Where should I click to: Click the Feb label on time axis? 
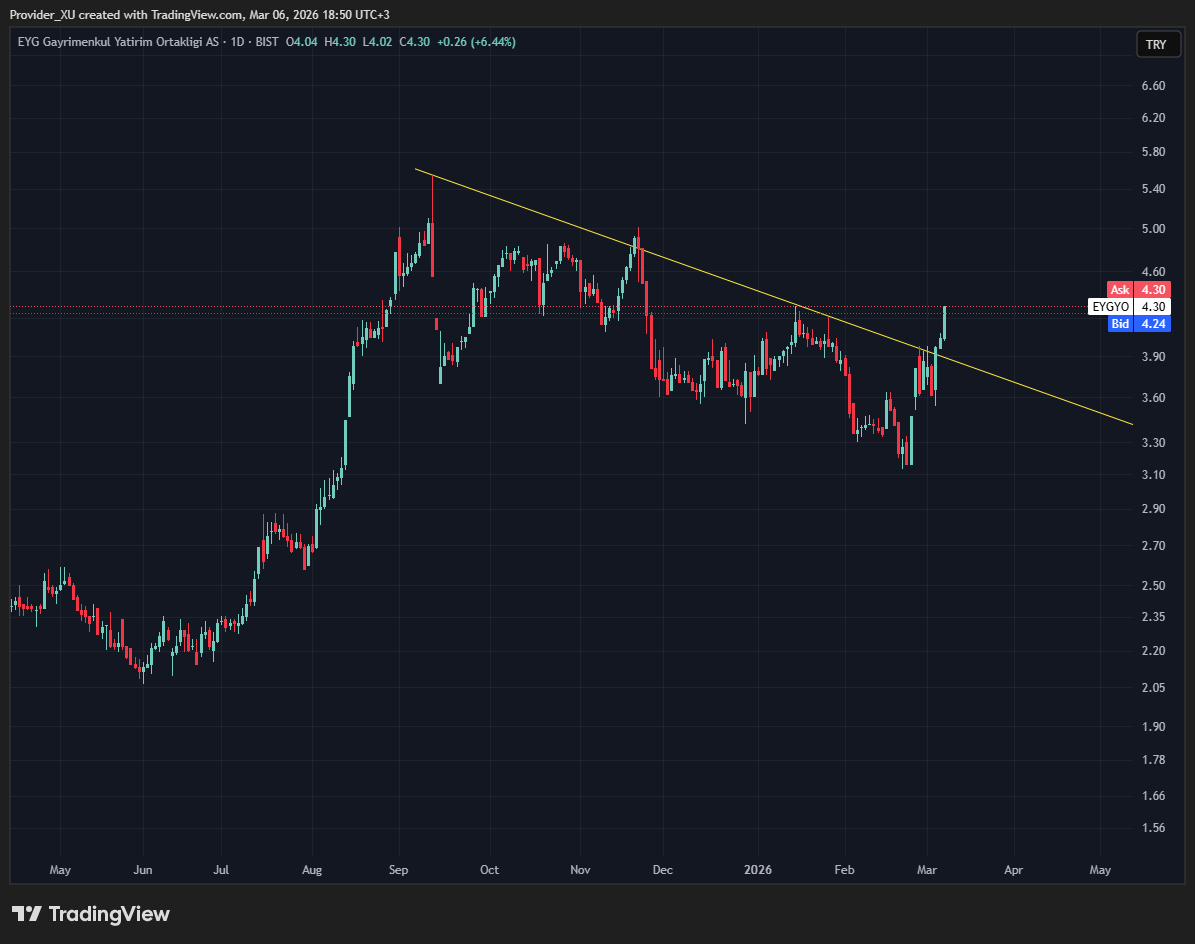tap(844, 869)
